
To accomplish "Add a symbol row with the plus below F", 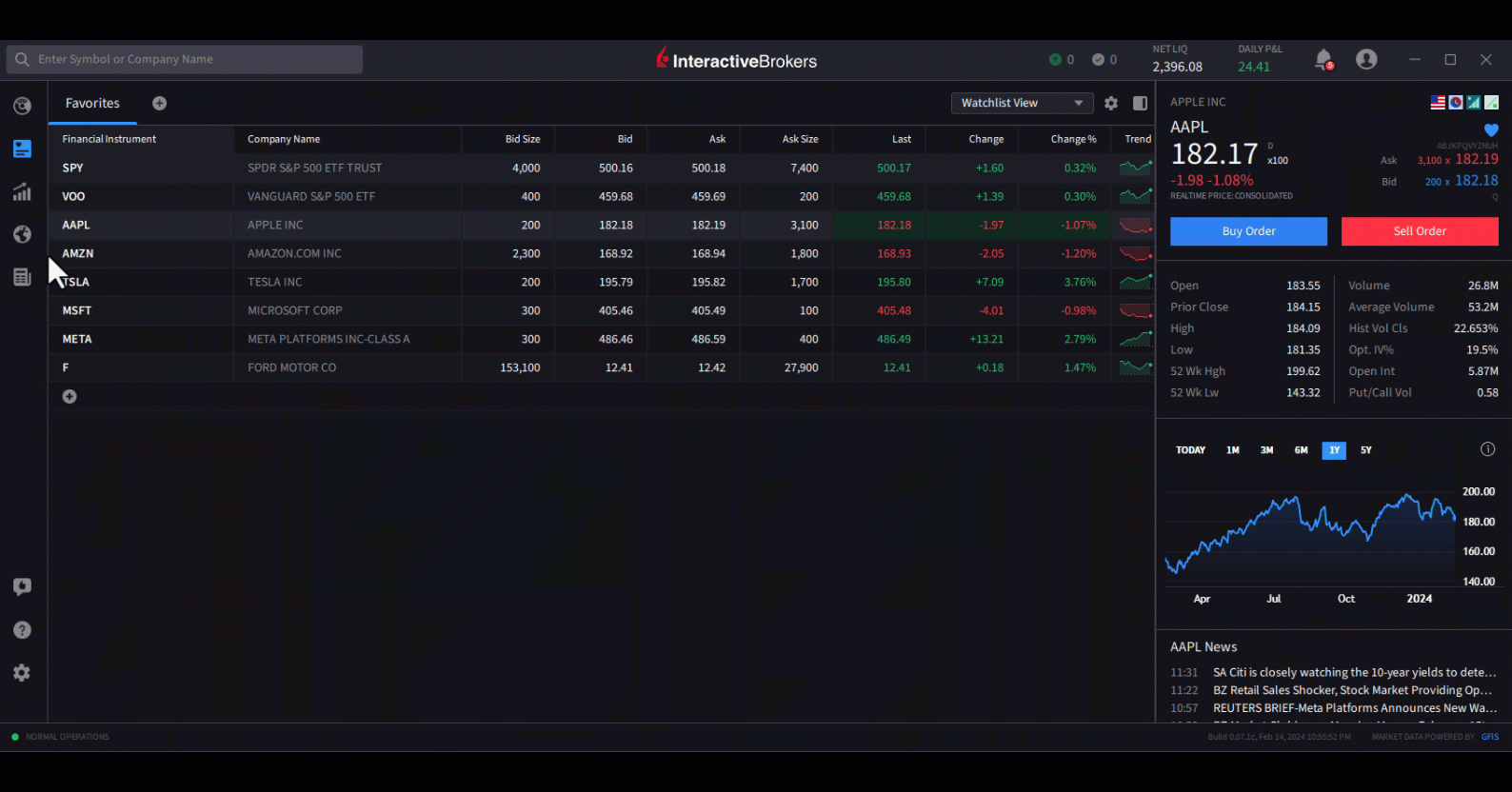I will tap(70, 396).
